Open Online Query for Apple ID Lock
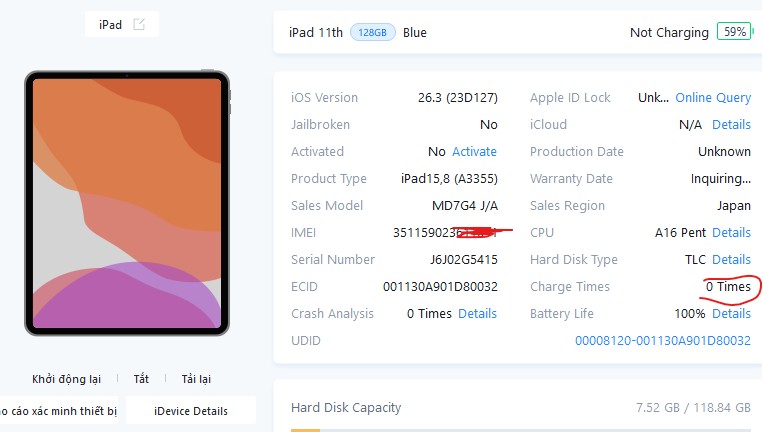The image size is (763, 432). (713, 98)
